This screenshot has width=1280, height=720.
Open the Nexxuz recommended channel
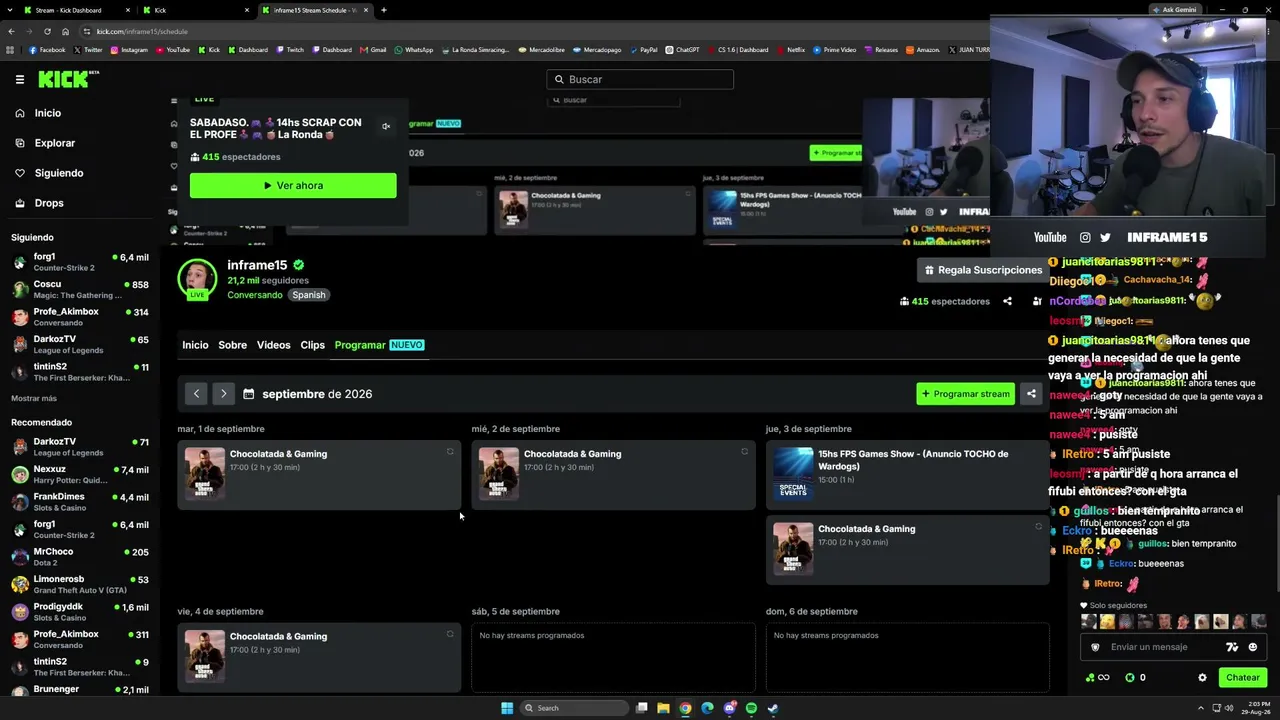point(80,474)
